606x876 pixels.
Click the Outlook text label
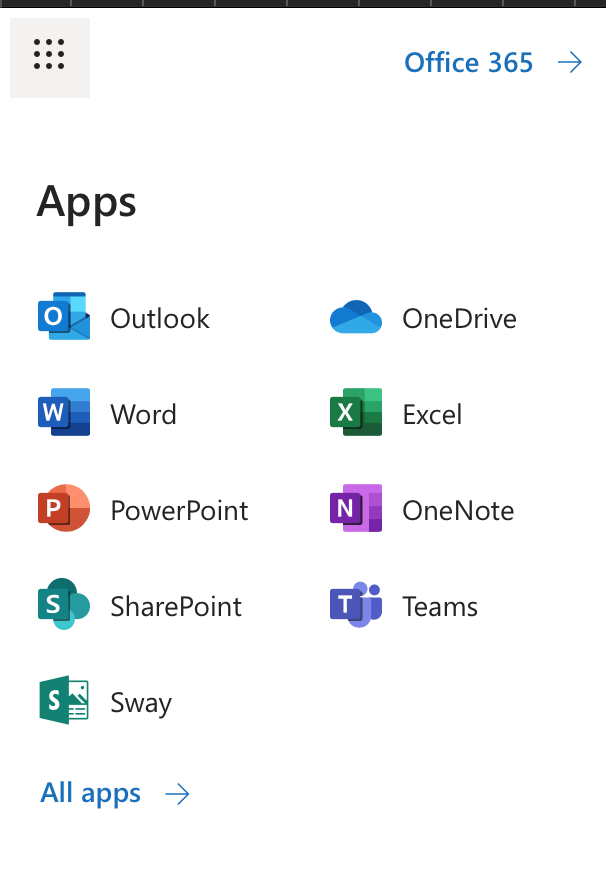[160, 318]
